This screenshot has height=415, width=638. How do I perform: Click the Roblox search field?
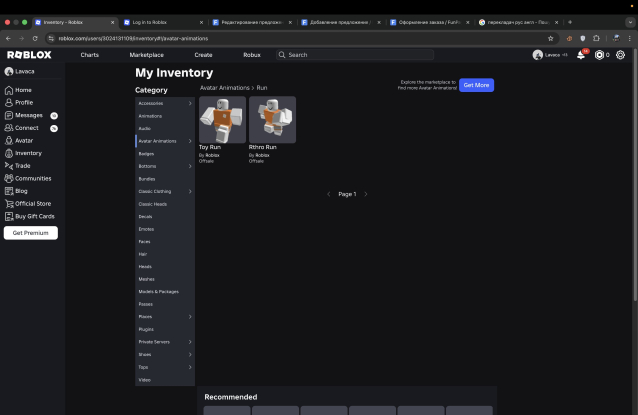coord(355,55)
